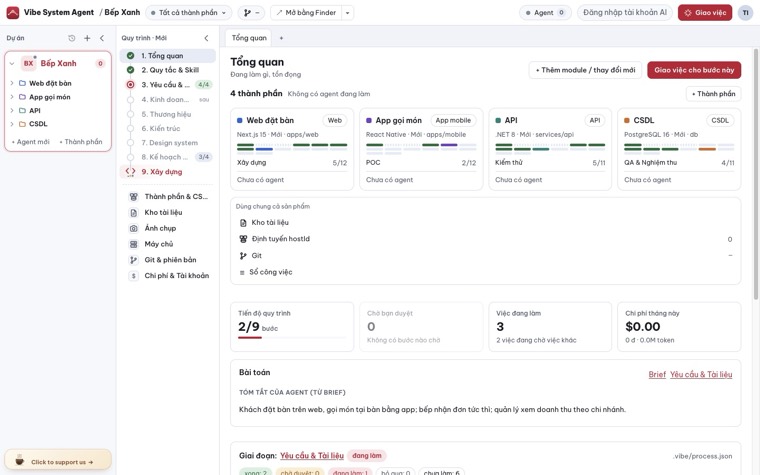Click Mở bằng Finder button
The width and height of the screenshot is (760, 475).
pyautogui.click(x=306, y=13)
